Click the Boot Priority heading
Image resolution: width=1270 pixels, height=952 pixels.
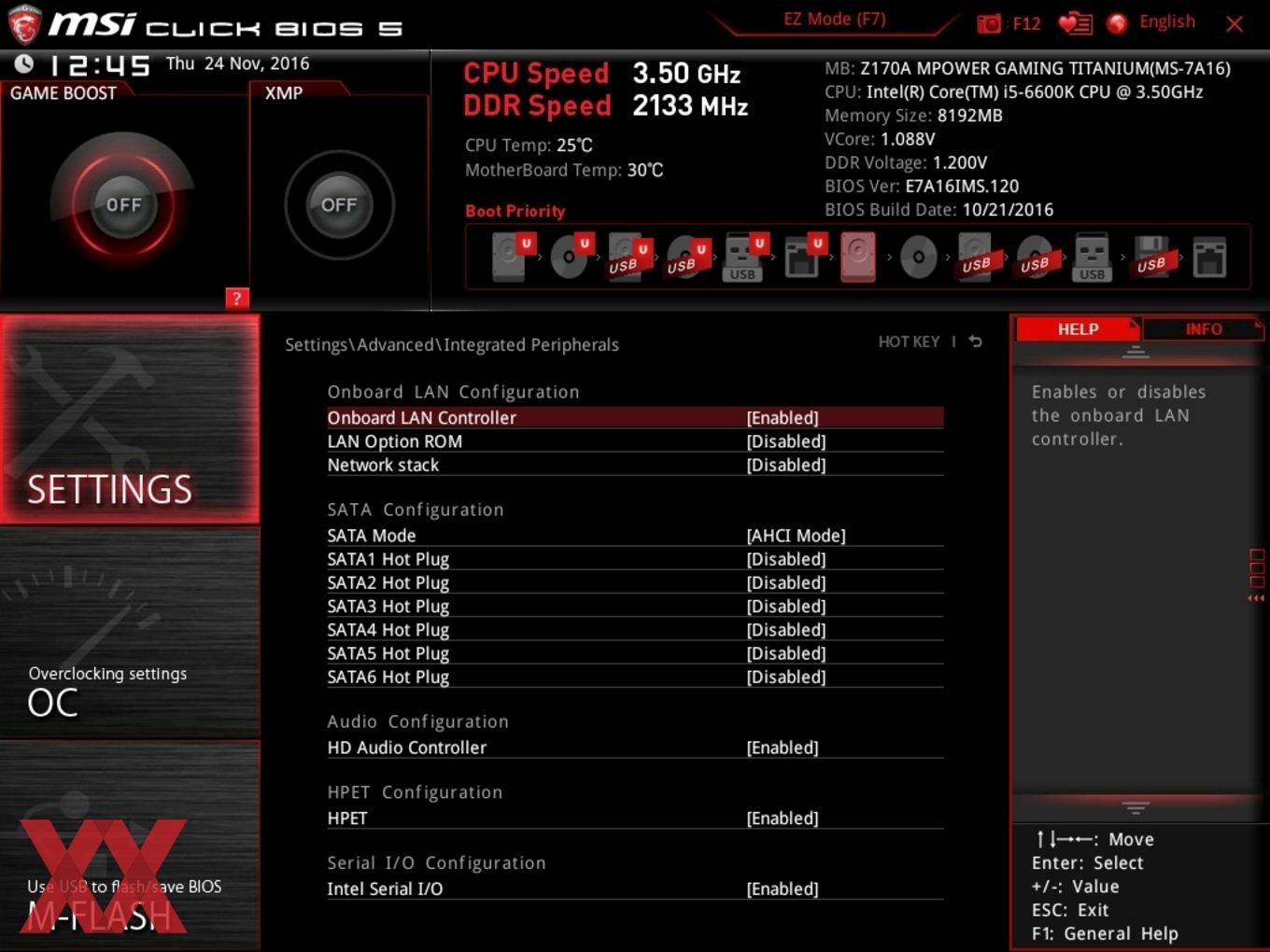click(x=515, y=211)
